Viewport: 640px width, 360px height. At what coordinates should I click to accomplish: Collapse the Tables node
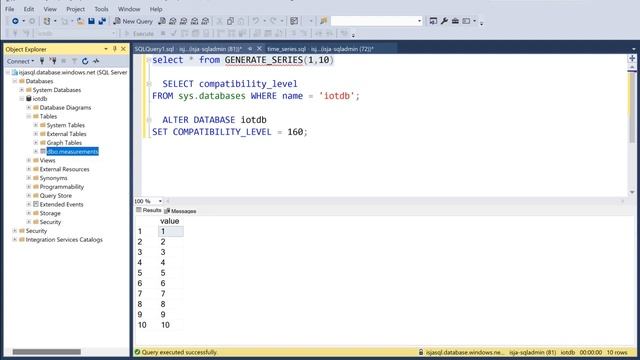(x=29, y=116)
